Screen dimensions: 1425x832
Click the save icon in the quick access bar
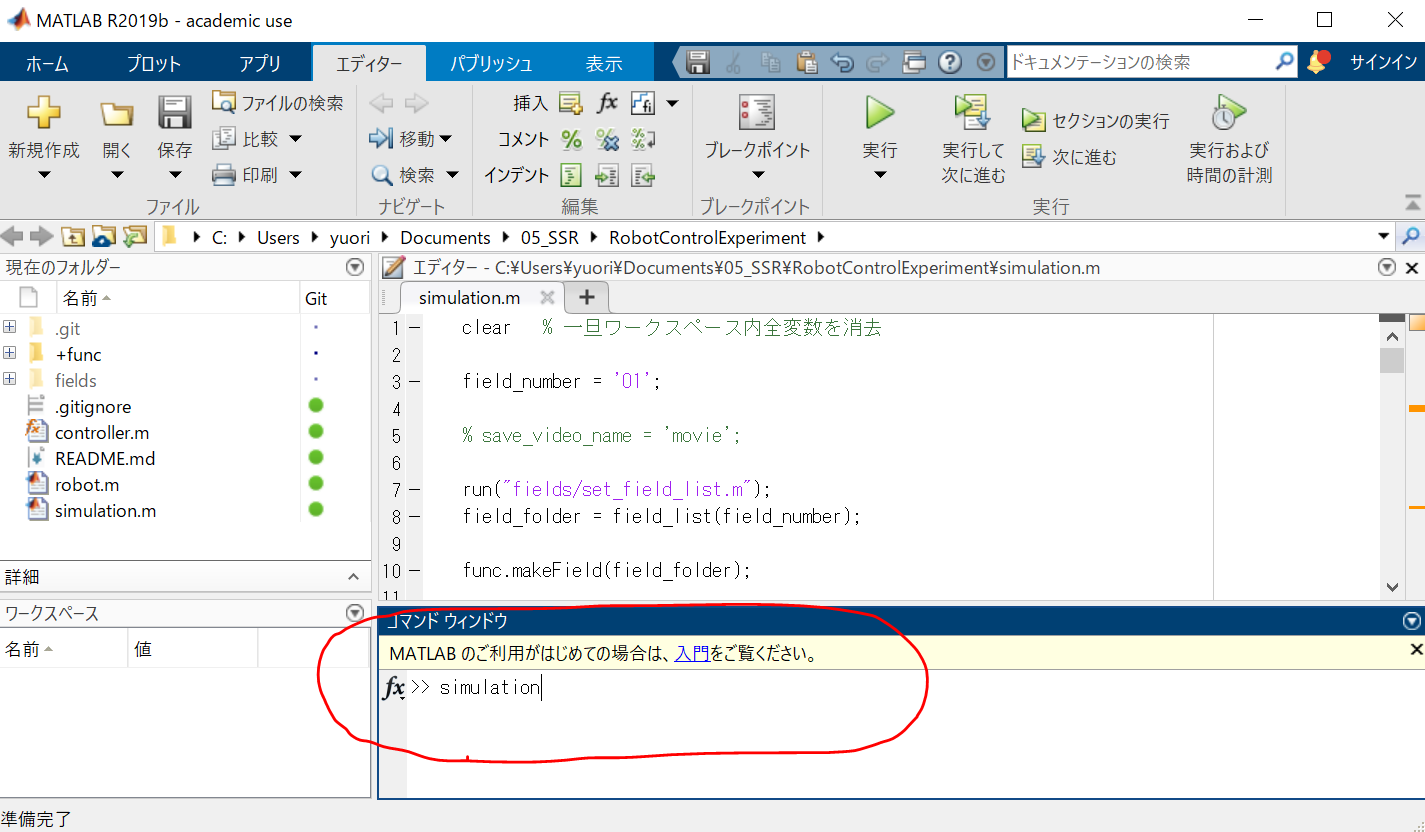coord(698,62)
